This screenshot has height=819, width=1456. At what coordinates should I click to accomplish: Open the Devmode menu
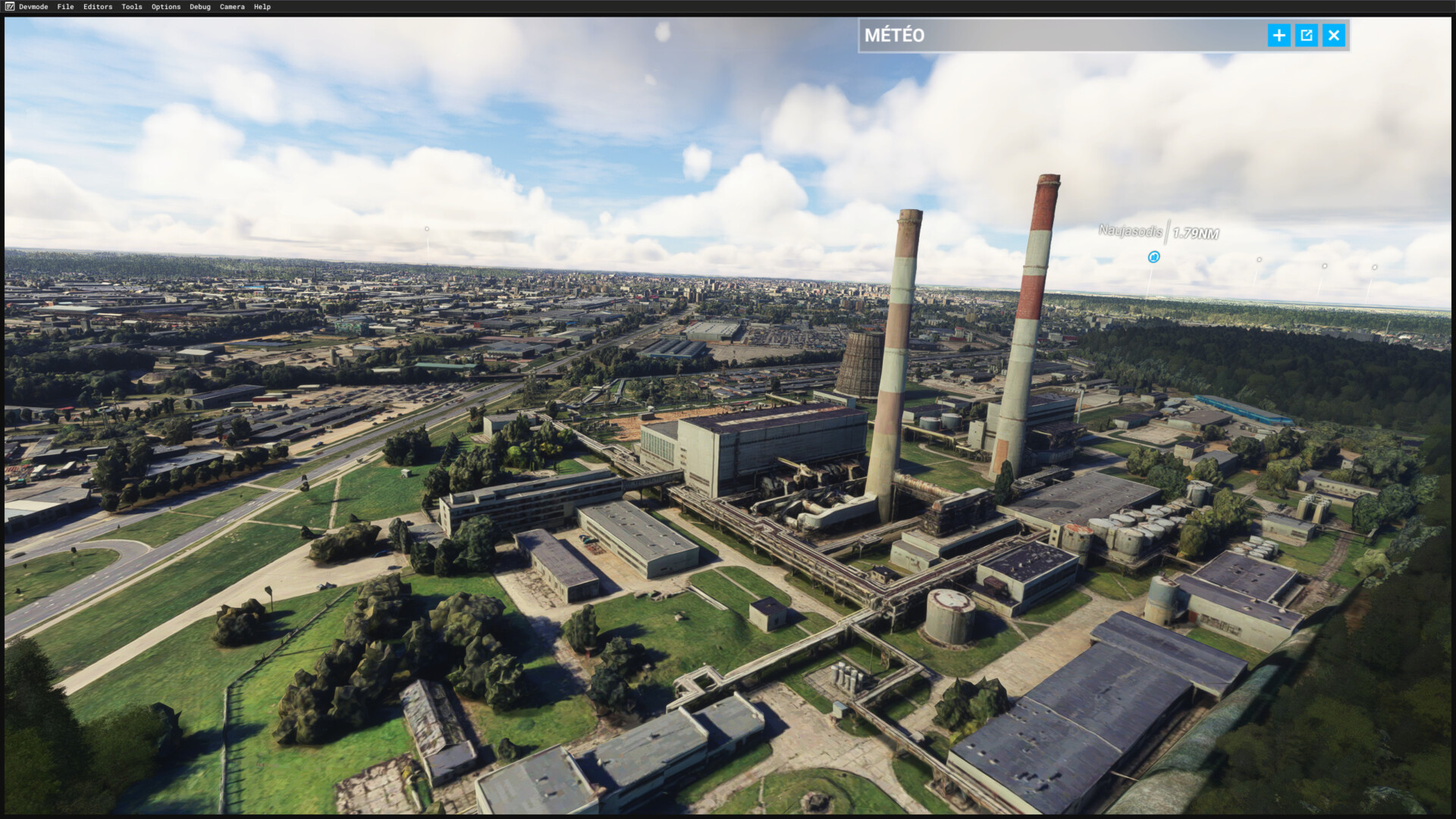(x=33, y=7)
